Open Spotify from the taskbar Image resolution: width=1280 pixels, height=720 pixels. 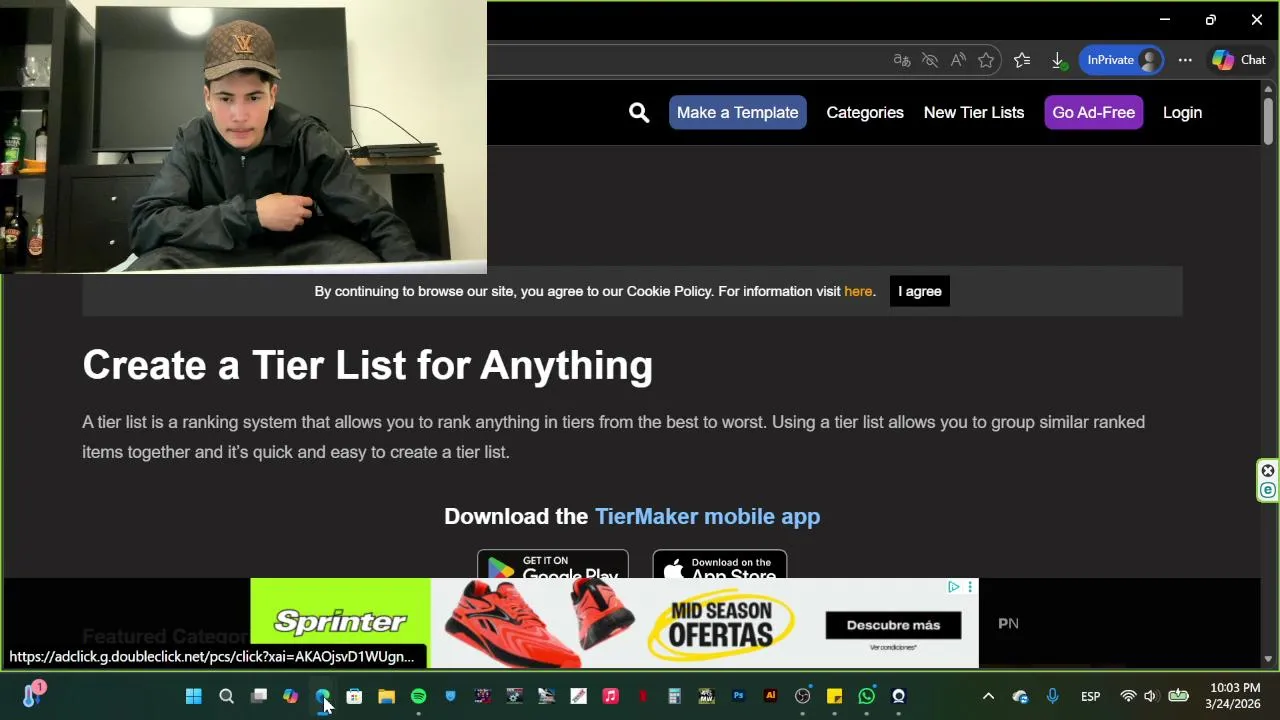(418, 696)
